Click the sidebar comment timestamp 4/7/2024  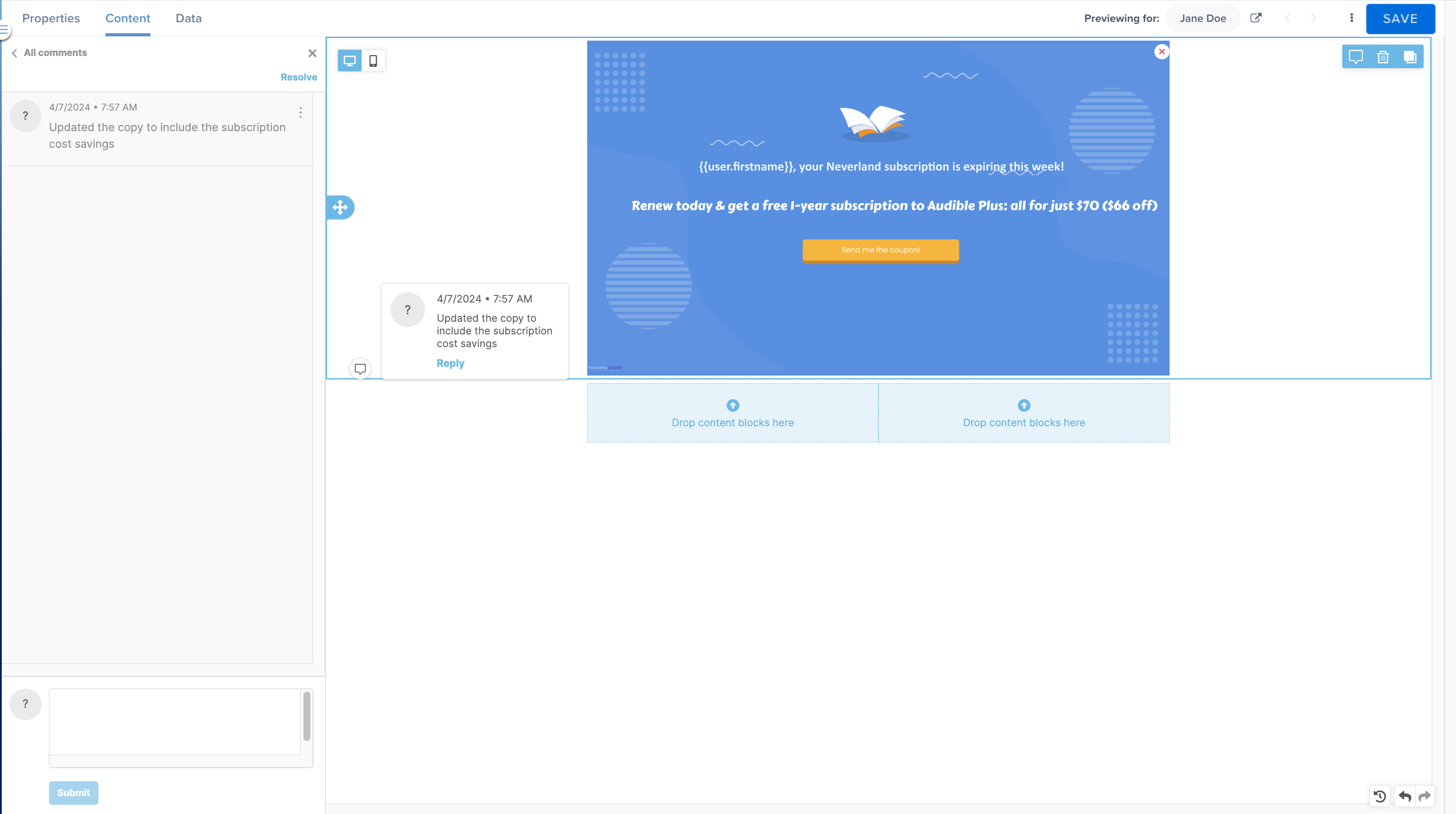click(93, 107)
